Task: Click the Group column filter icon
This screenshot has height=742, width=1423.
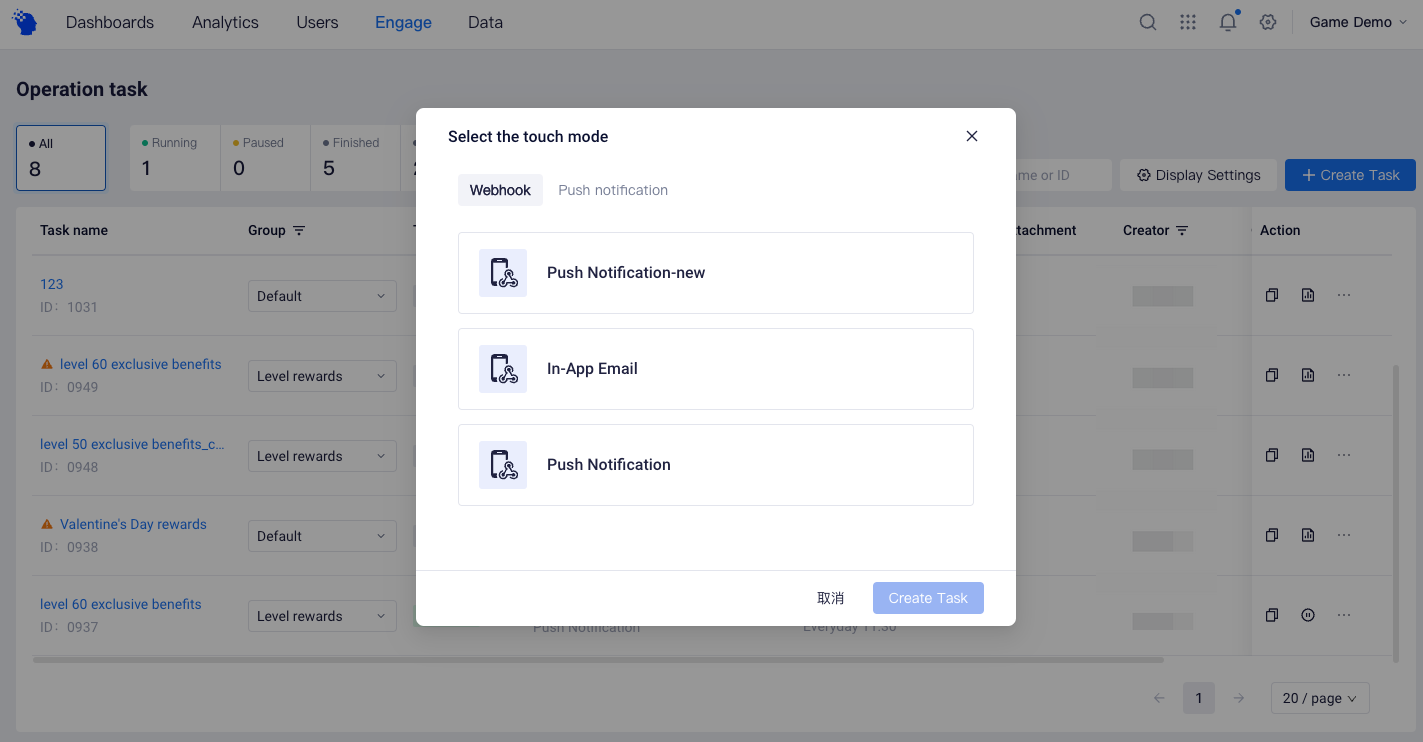Action: click(299, 231)
